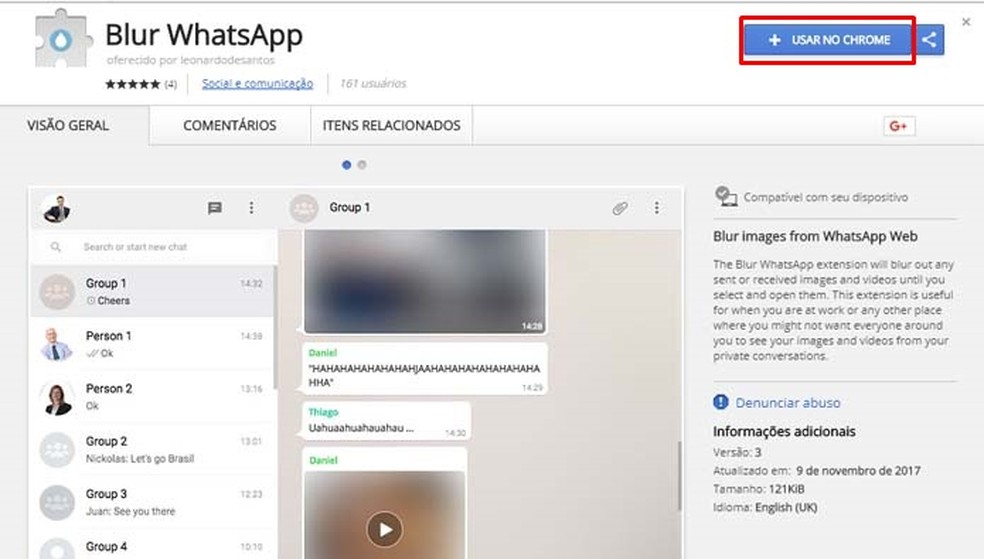Click the blurred image sent at 14:28
This screenshot has width=984, height=559.
[x=425, y=281]
